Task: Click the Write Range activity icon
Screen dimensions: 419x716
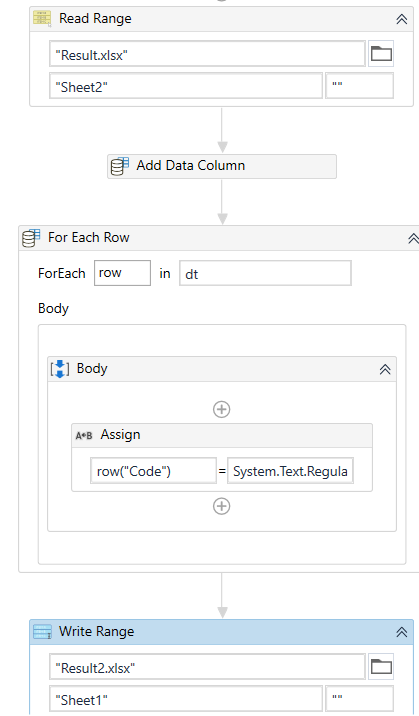Action: pos(42,632)
